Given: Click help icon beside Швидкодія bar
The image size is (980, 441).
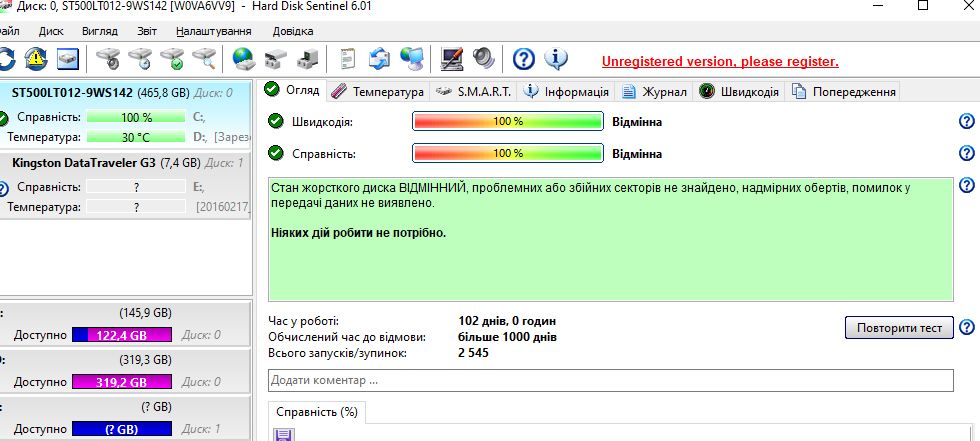Looking at the screenshot, I should [x=967, y=121].
